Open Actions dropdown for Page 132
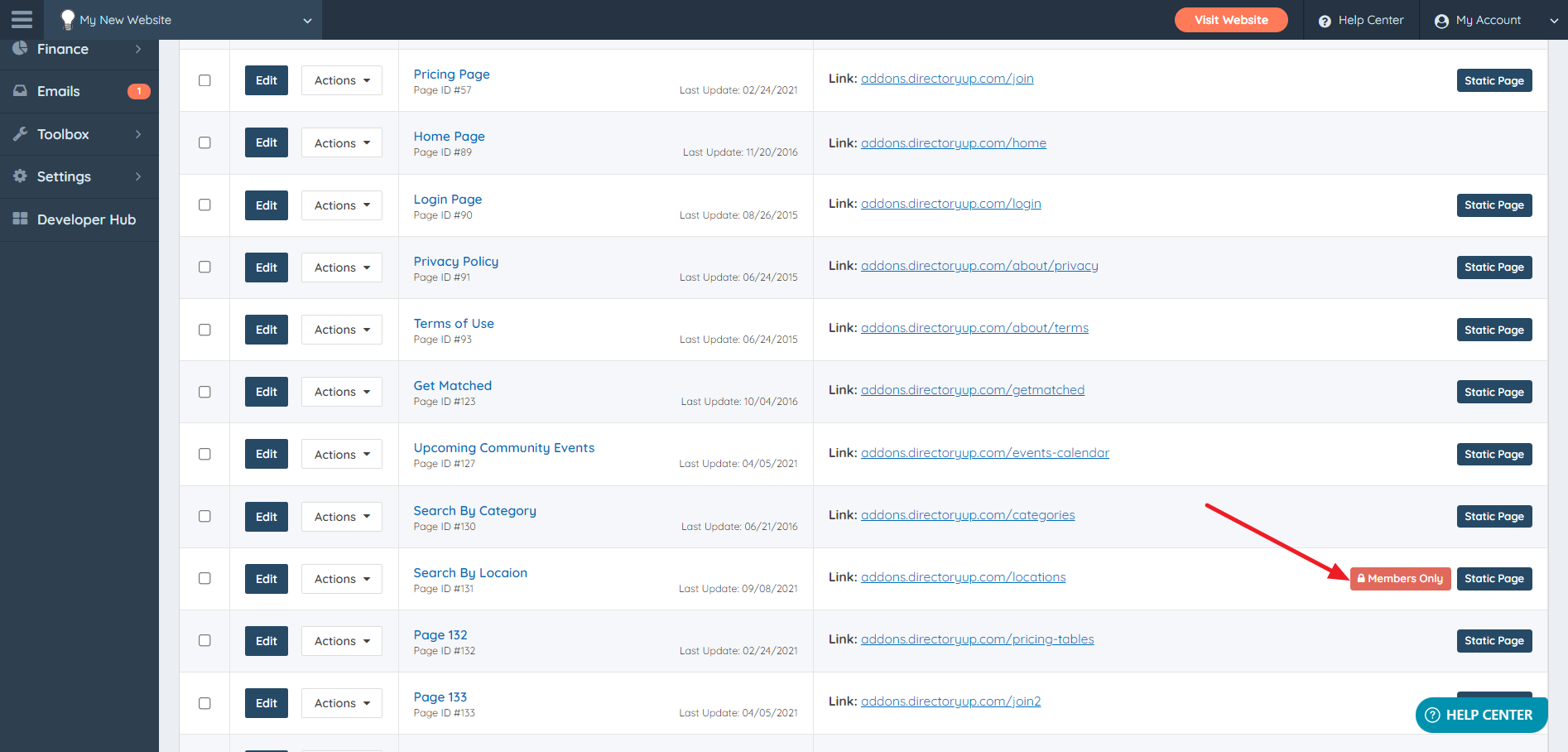The width and height of the screenshot is (1568, 752). point(342,641)
